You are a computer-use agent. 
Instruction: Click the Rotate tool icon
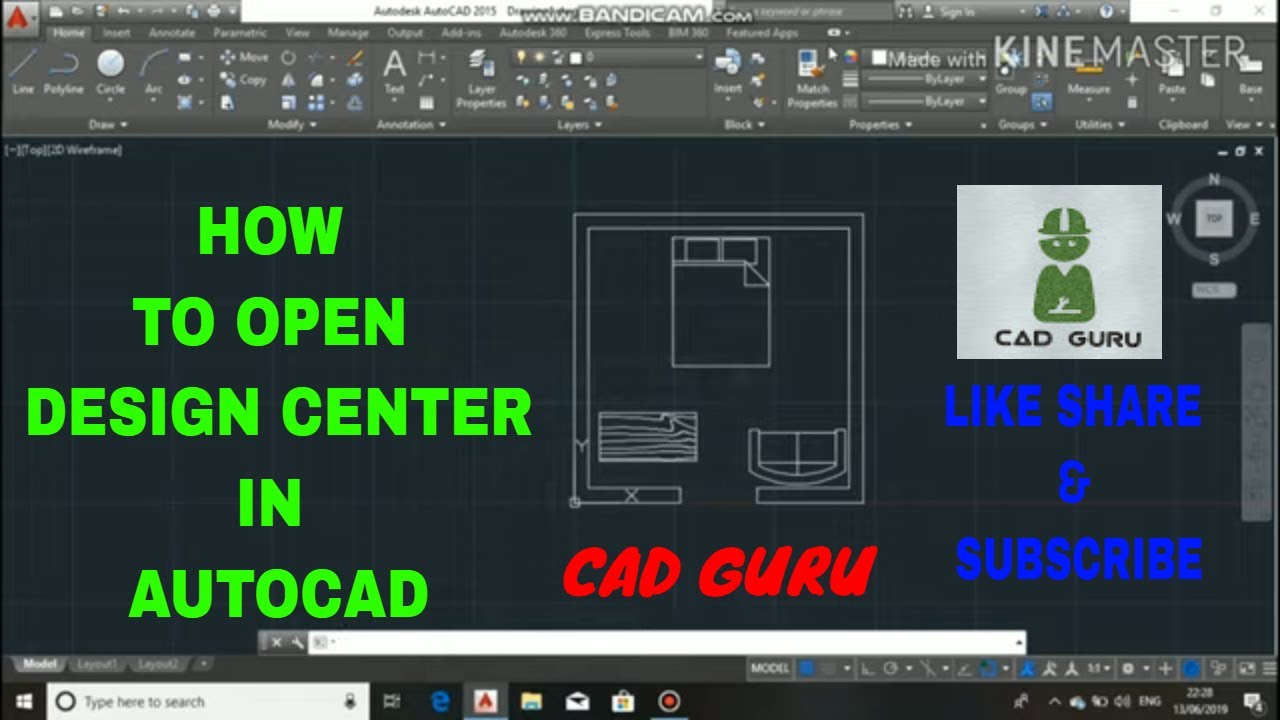click(x=288, y=58)
